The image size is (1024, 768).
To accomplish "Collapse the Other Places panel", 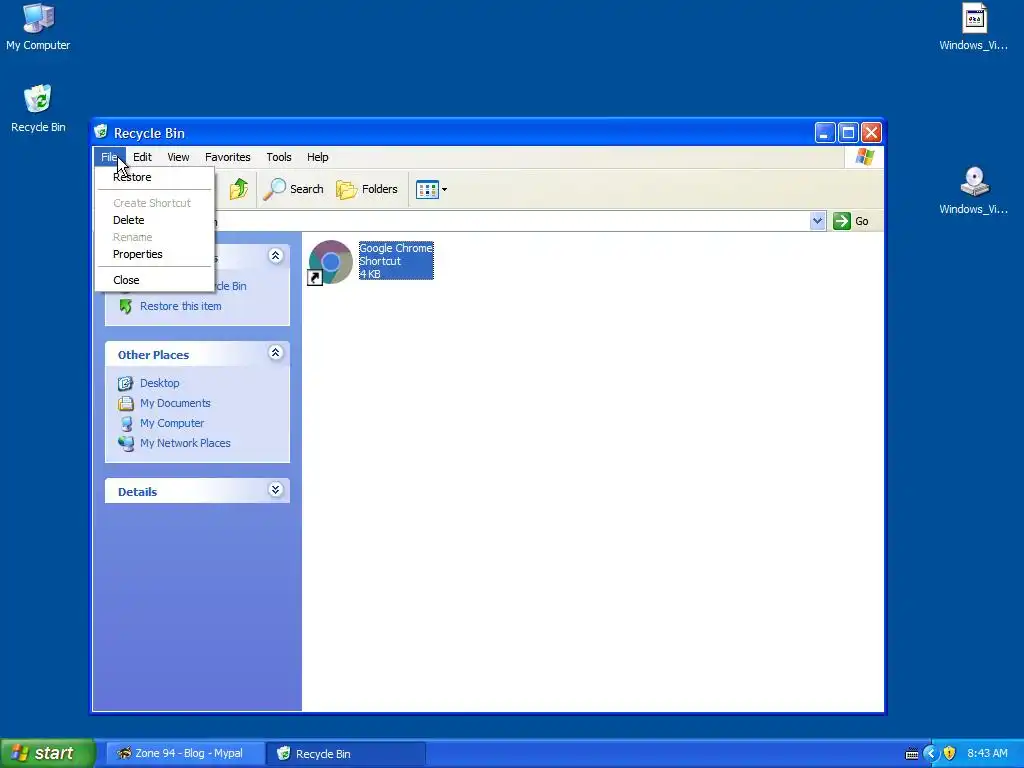I will 276,353.
